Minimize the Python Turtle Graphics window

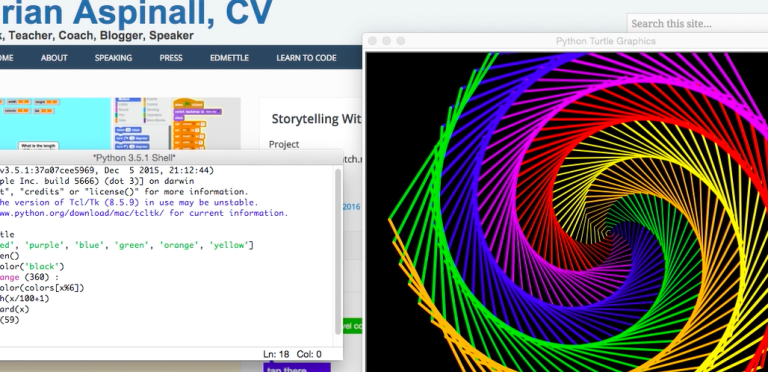386,41
